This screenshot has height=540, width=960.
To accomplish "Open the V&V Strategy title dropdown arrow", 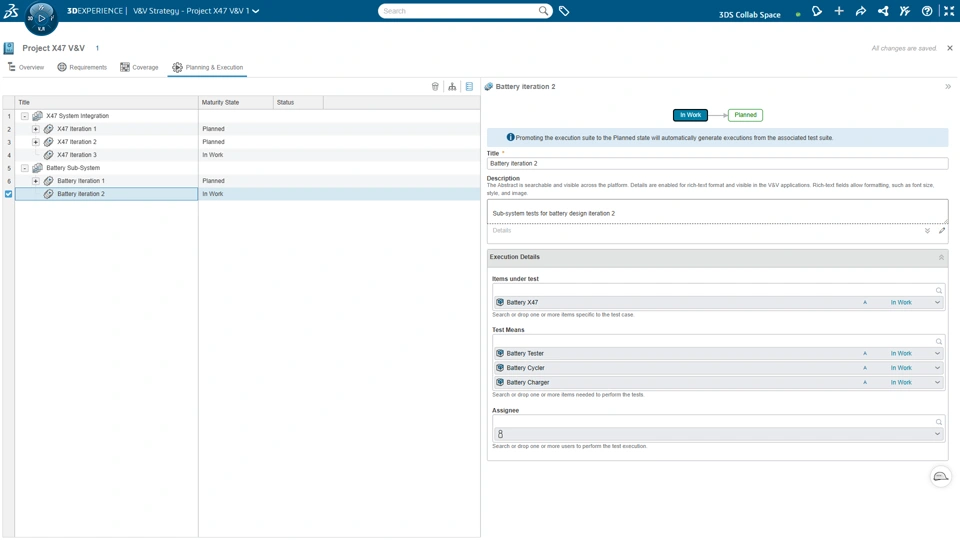I will 256,11.
